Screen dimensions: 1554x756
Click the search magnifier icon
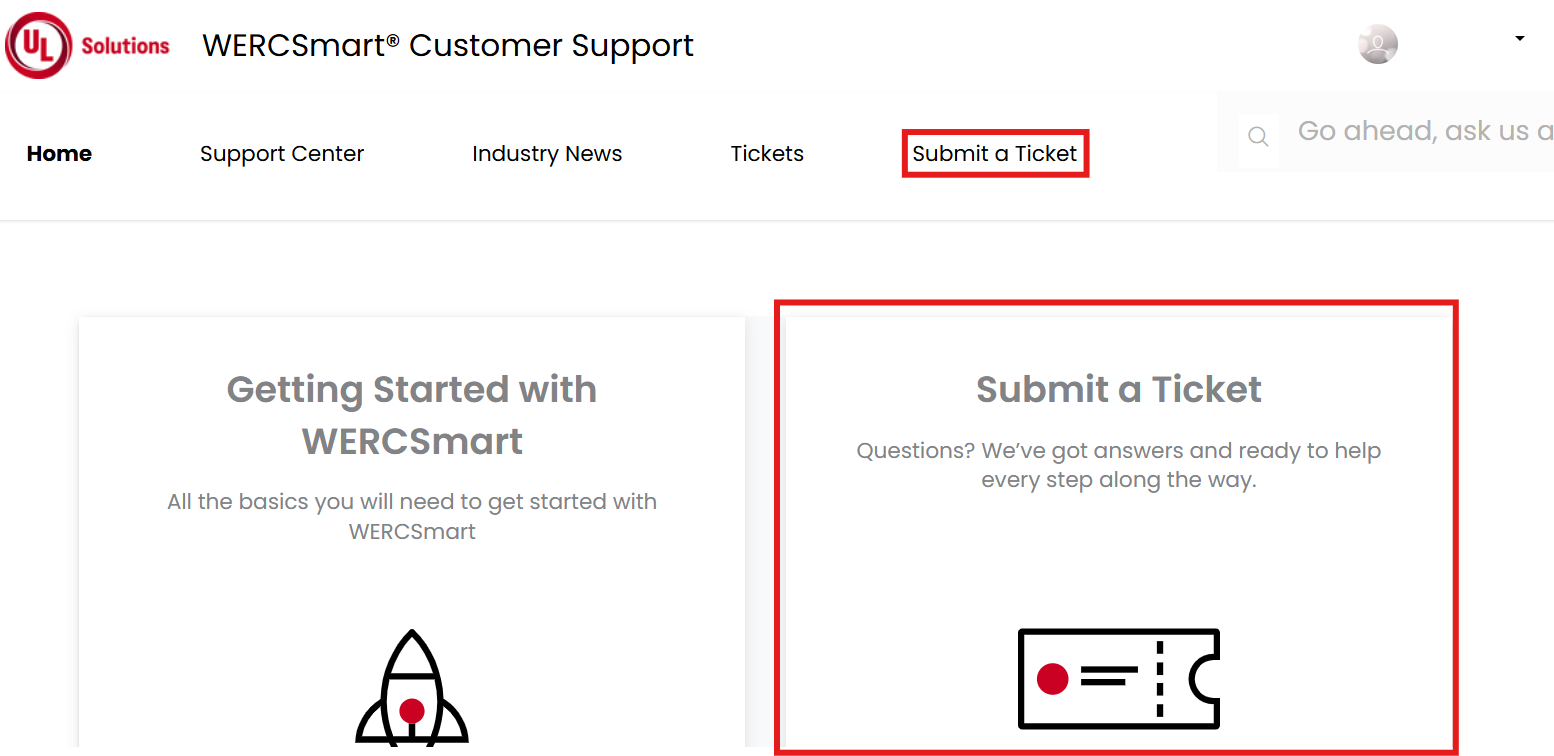point(1258,137)
